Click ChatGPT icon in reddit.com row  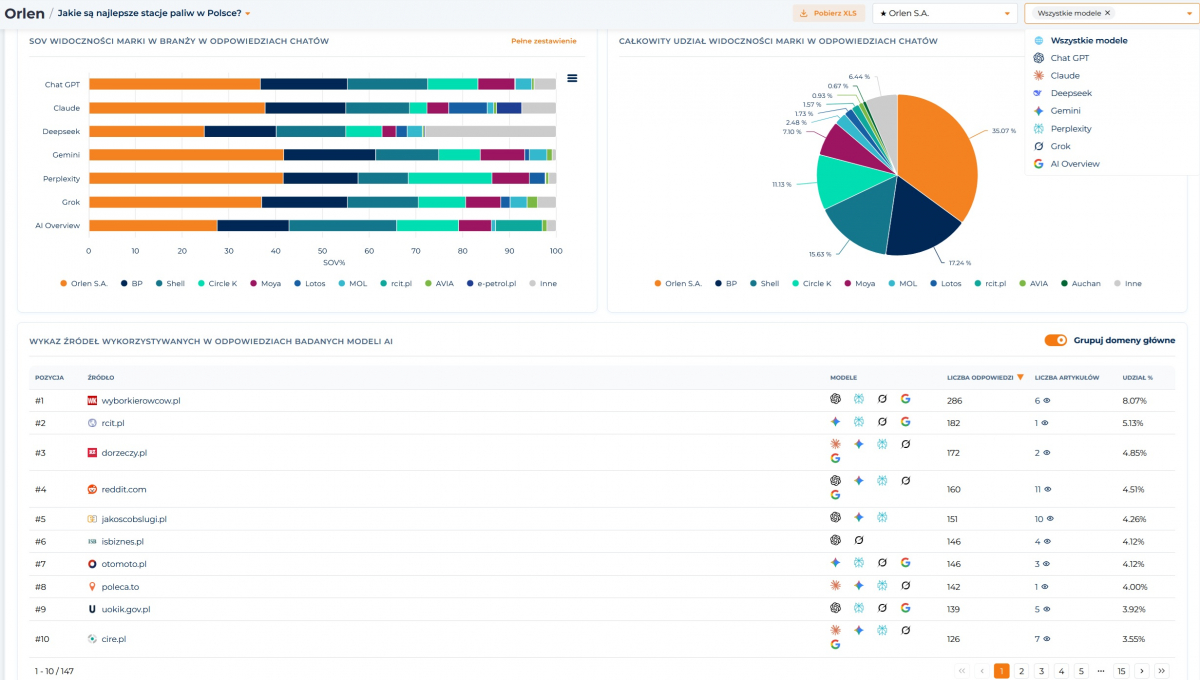(835, 481)
